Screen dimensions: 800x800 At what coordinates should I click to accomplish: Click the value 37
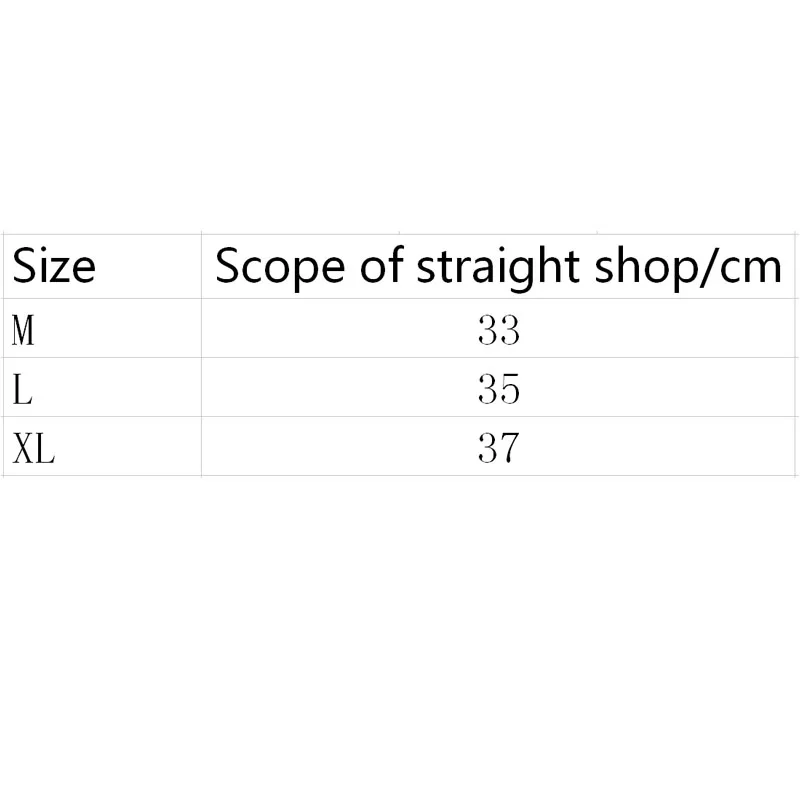tap(499, 447)
